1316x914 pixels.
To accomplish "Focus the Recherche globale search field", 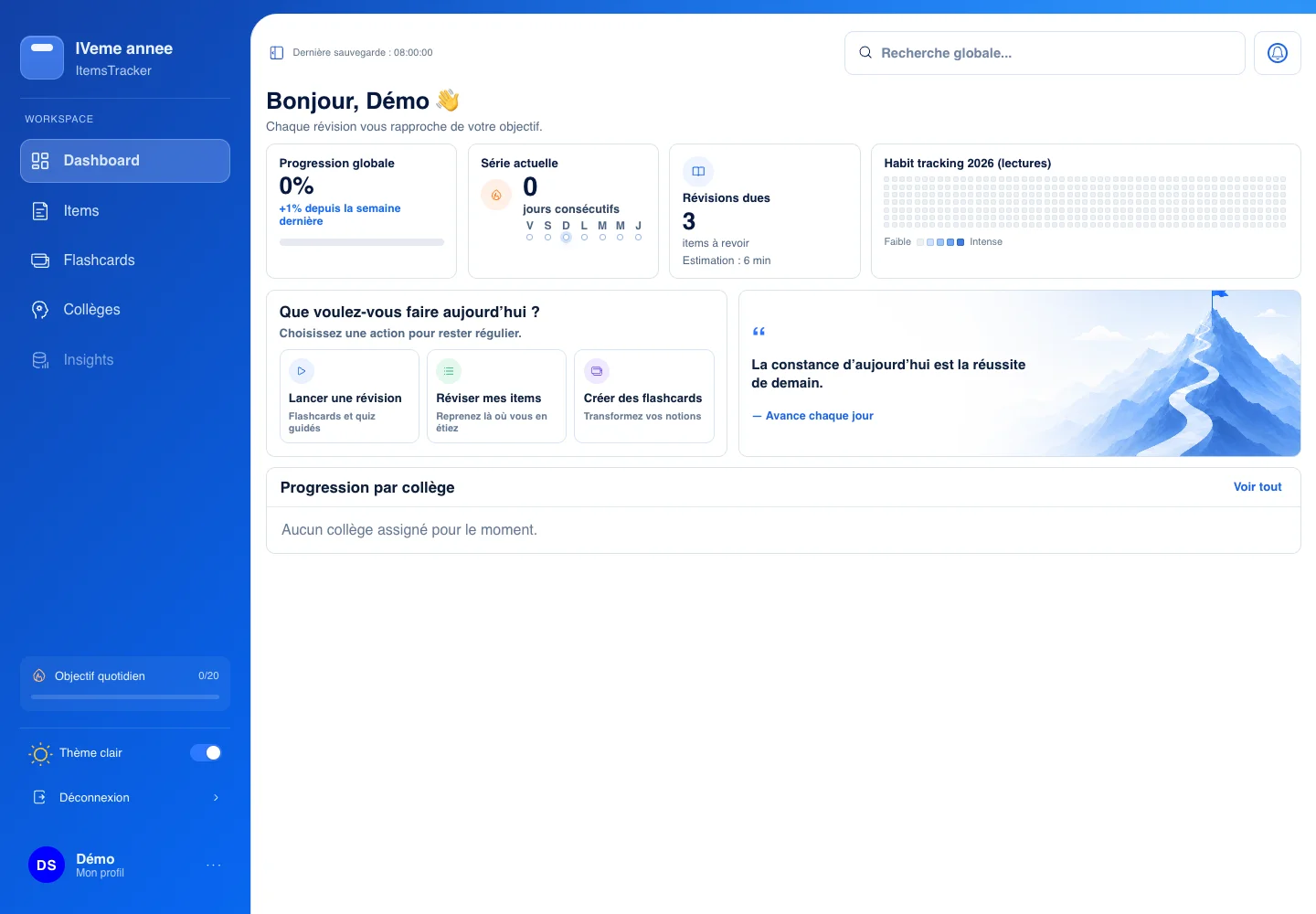I will [1045, 53].
